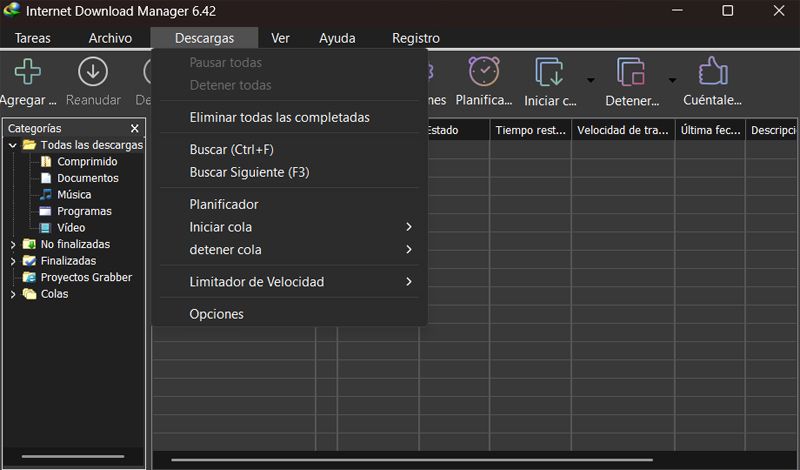Screen dimensions: 800x470
Task: Expand the Finalizadas tree node
Action: point(13,261)
